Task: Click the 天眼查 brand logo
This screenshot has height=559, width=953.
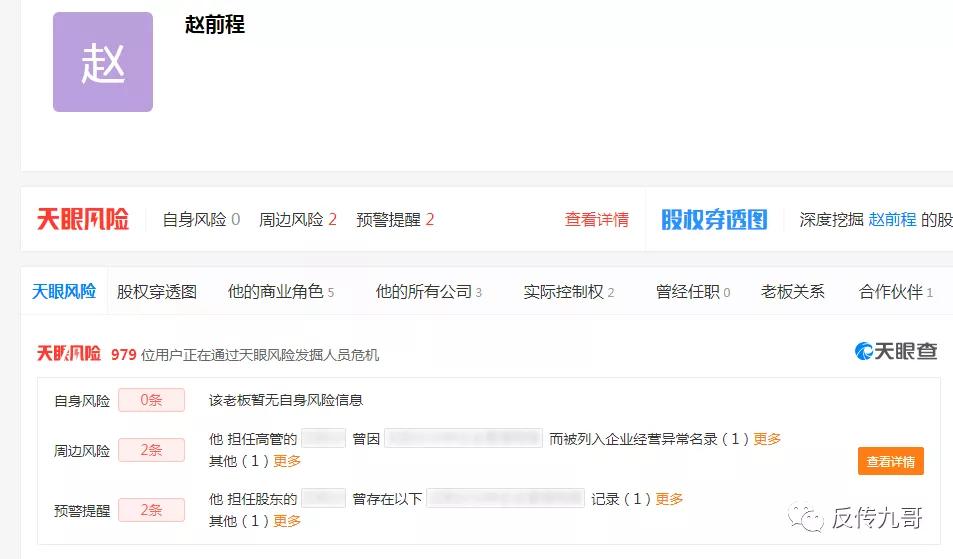Action: tap(896, 351)
